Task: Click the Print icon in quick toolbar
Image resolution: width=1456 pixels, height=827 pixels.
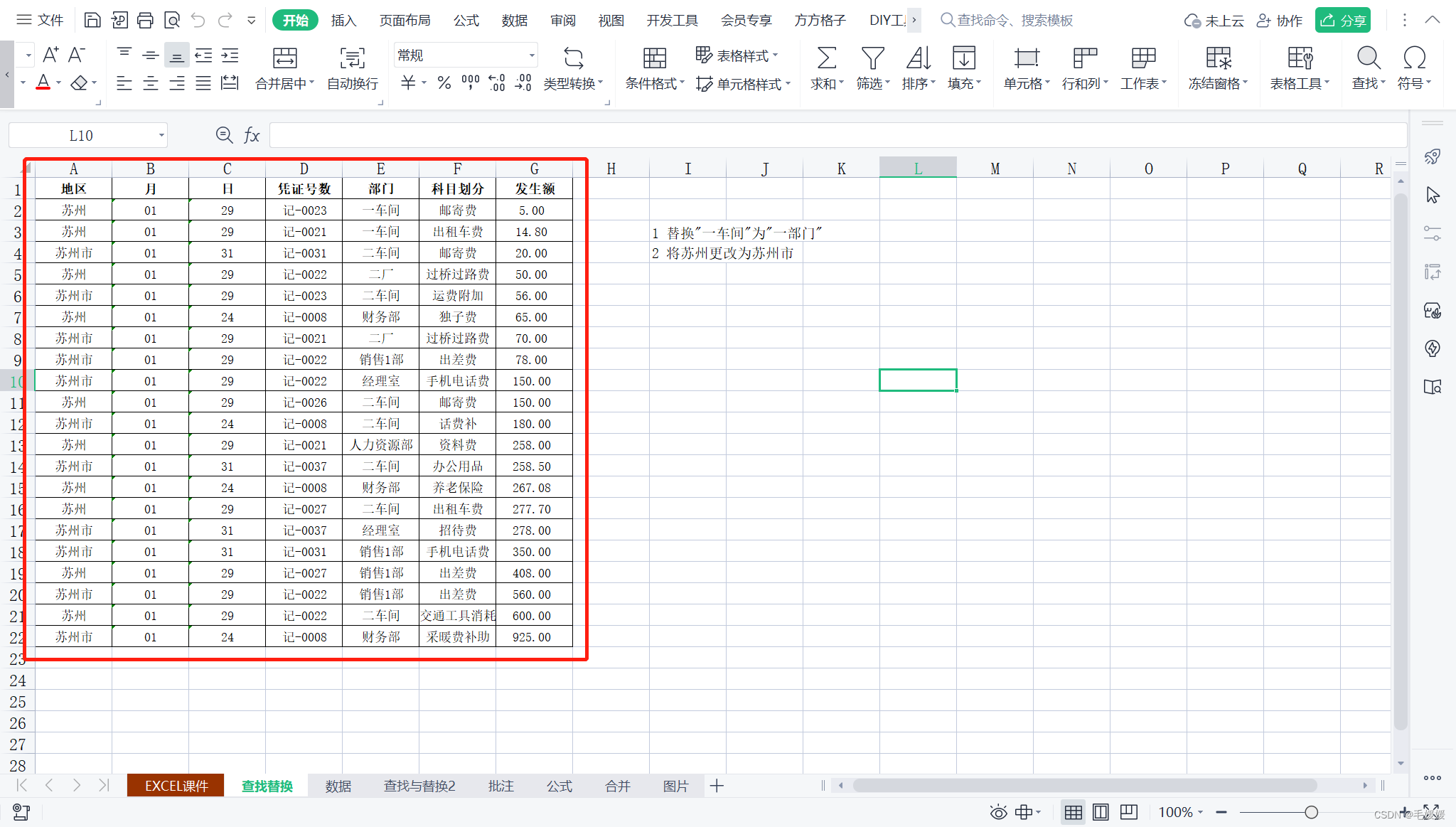Action: (145, 20)
